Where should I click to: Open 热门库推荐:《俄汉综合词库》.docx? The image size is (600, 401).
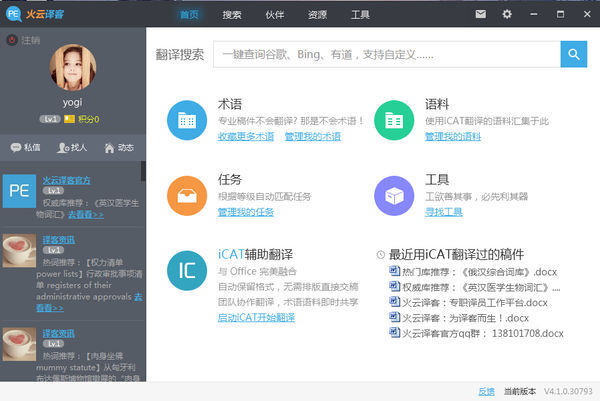tap(479, 272)
